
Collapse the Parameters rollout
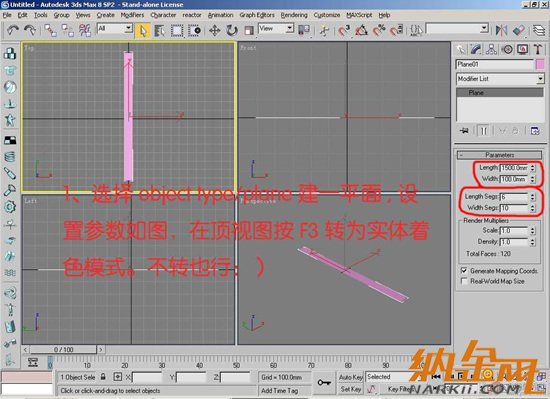point(499,155)
